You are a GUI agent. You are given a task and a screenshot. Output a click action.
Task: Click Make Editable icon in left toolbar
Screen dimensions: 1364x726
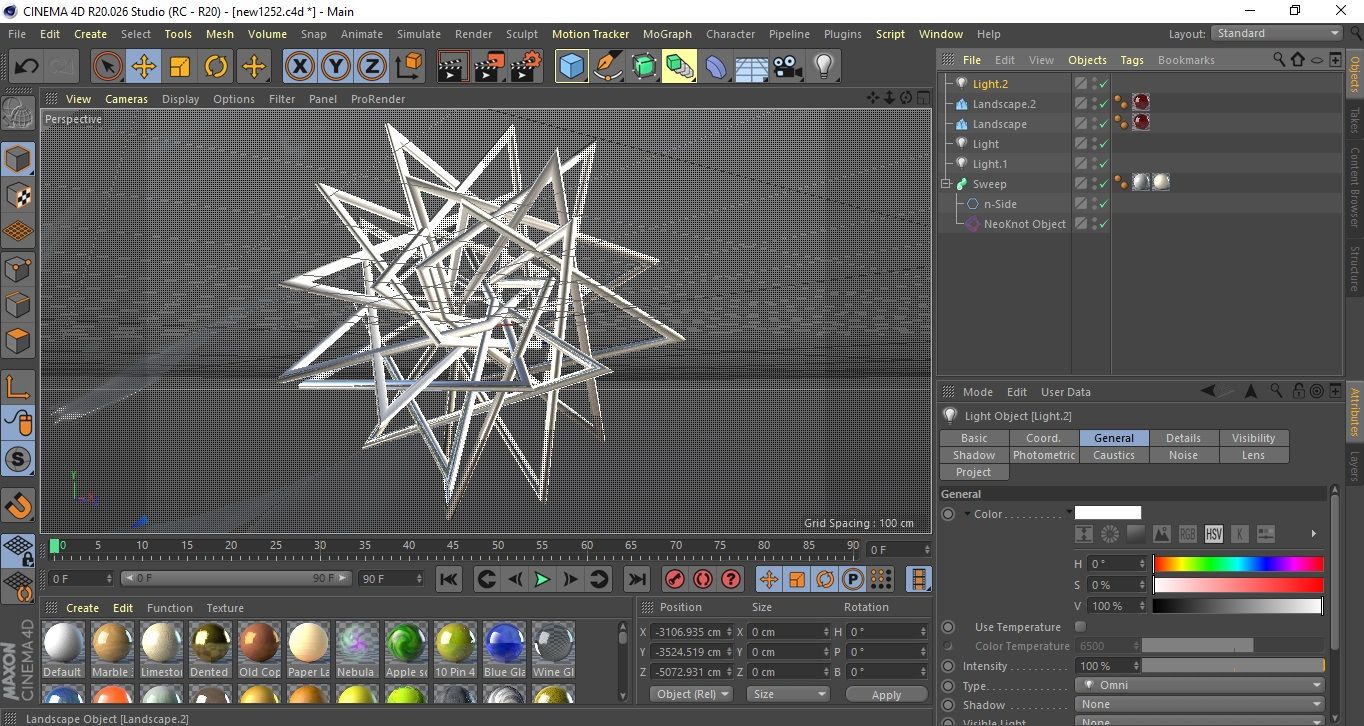coord(18,114)
